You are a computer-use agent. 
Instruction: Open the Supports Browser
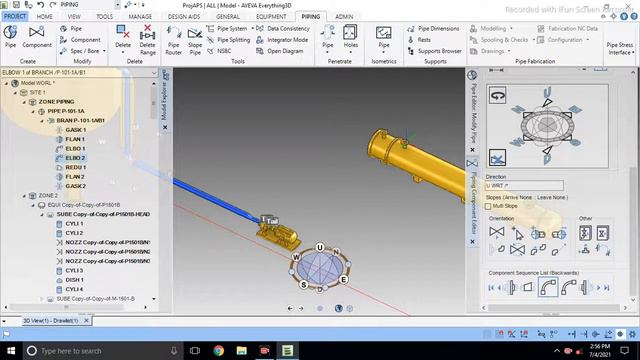pyautogui.click(x=435, y=51)
